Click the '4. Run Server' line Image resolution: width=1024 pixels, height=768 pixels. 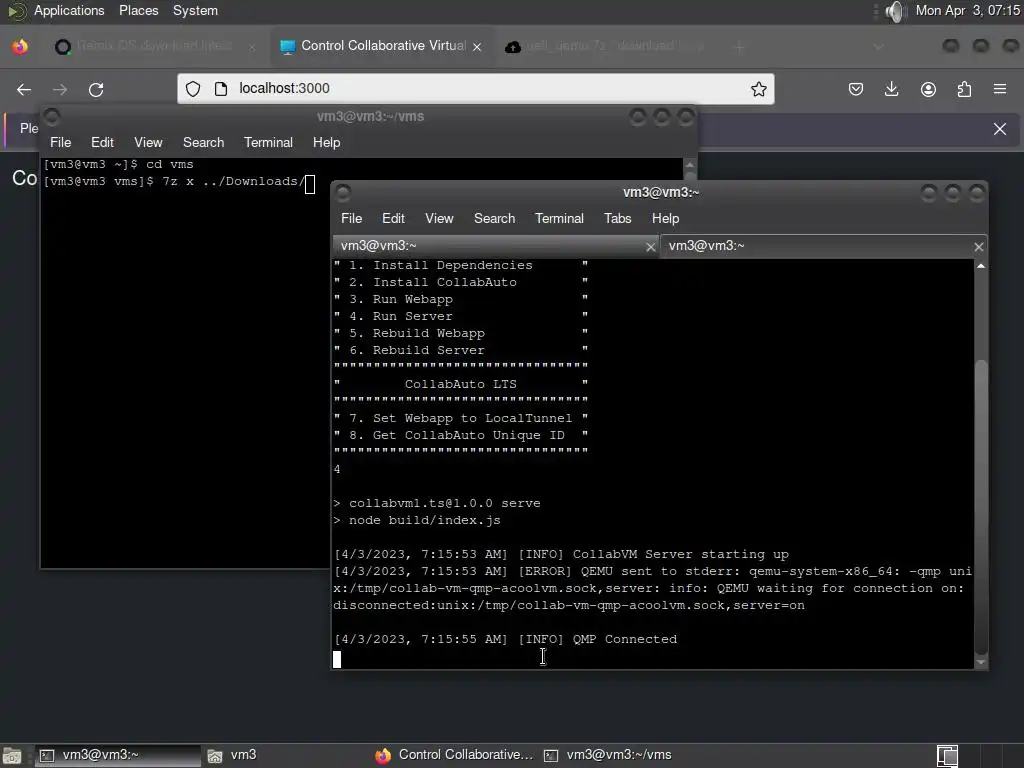pos(400,316)
